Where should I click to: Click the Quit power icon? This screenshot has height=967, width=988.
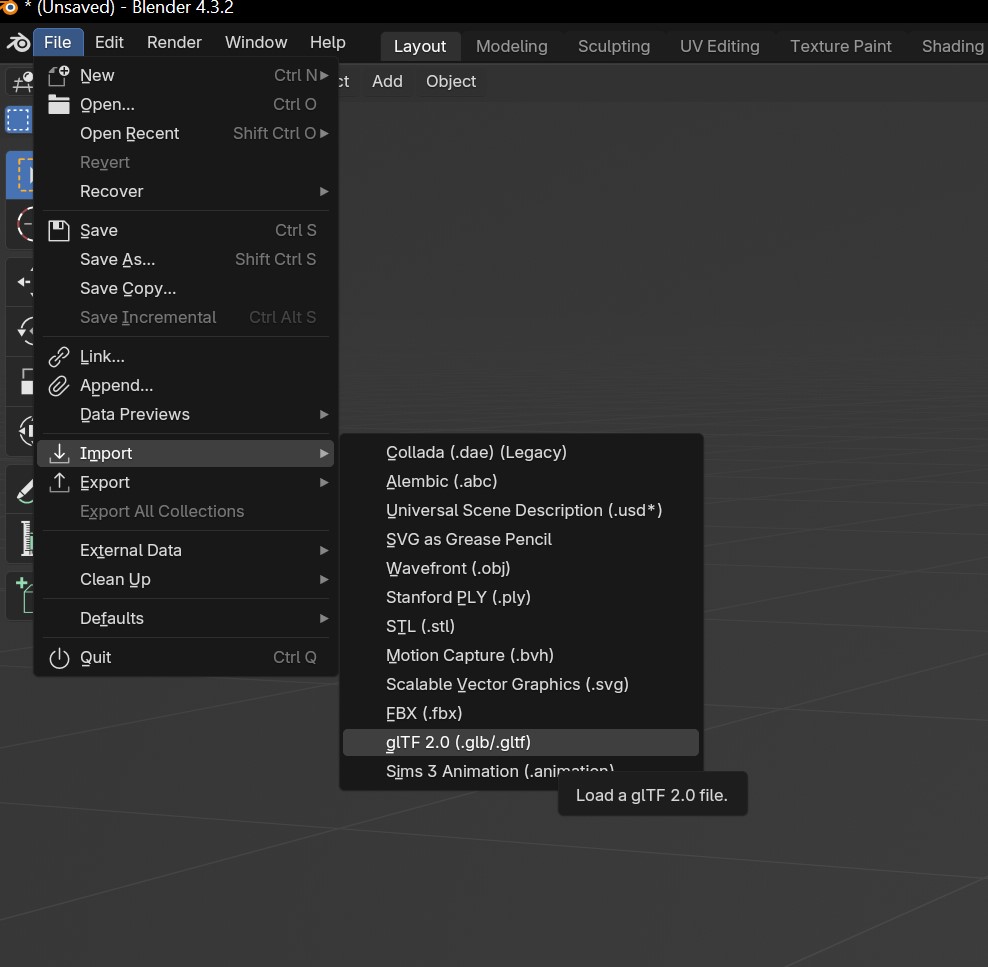click(x=59, y=658)
